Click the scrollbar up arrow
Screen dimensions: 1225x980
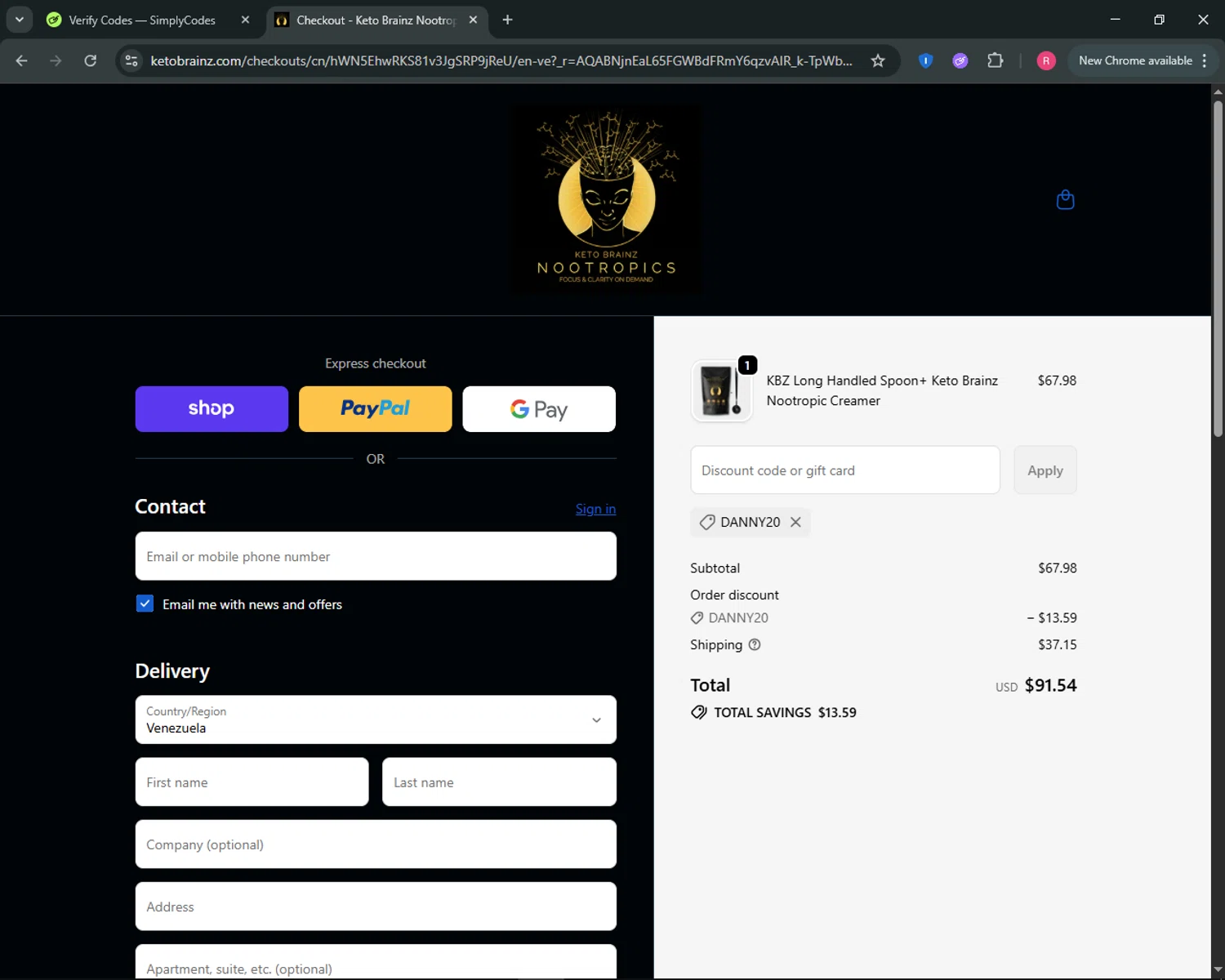click(1218, 91)
